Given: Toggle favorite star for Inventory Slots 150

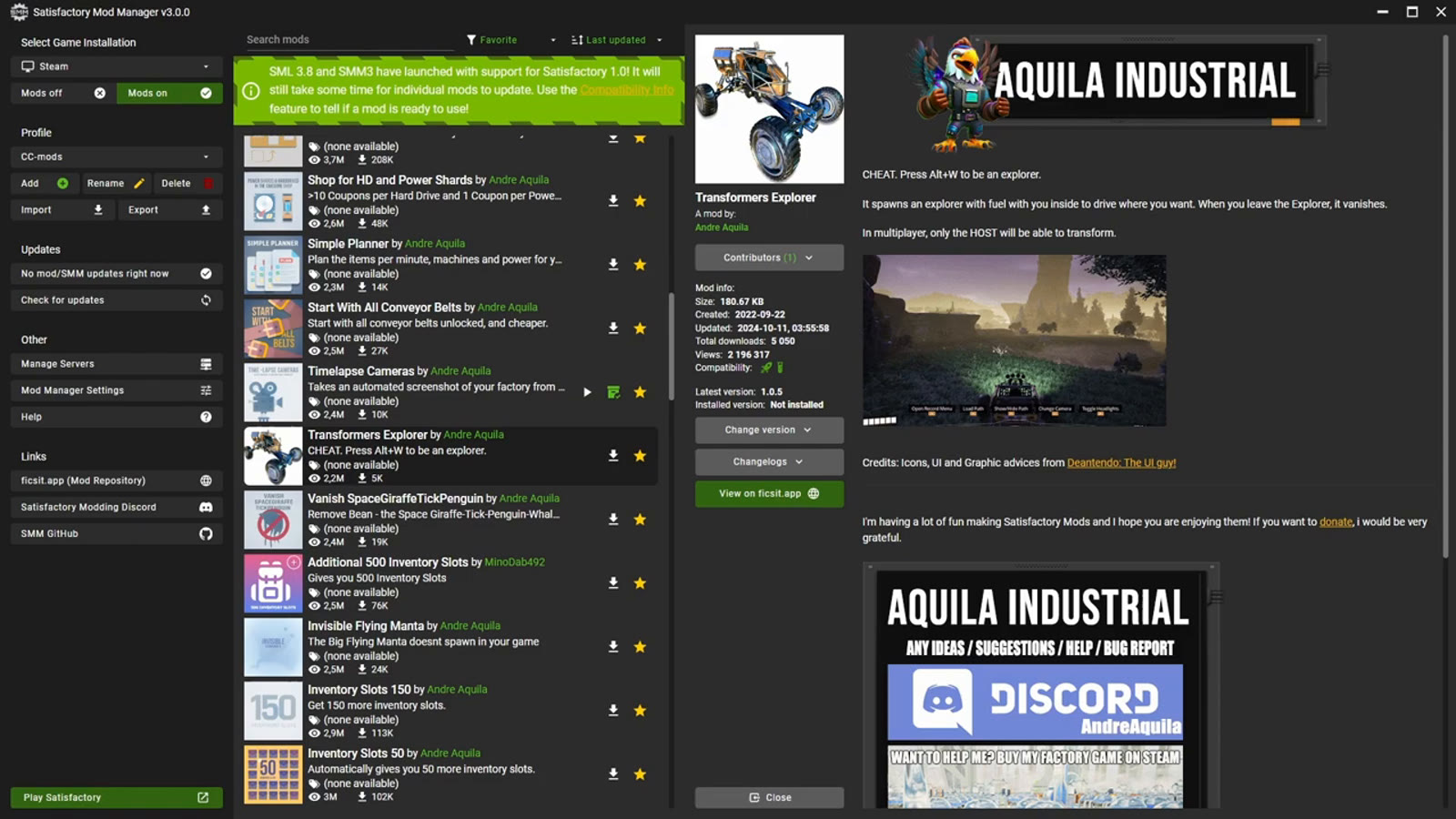Looking at the screenshot, I should (x=641, y=711).
